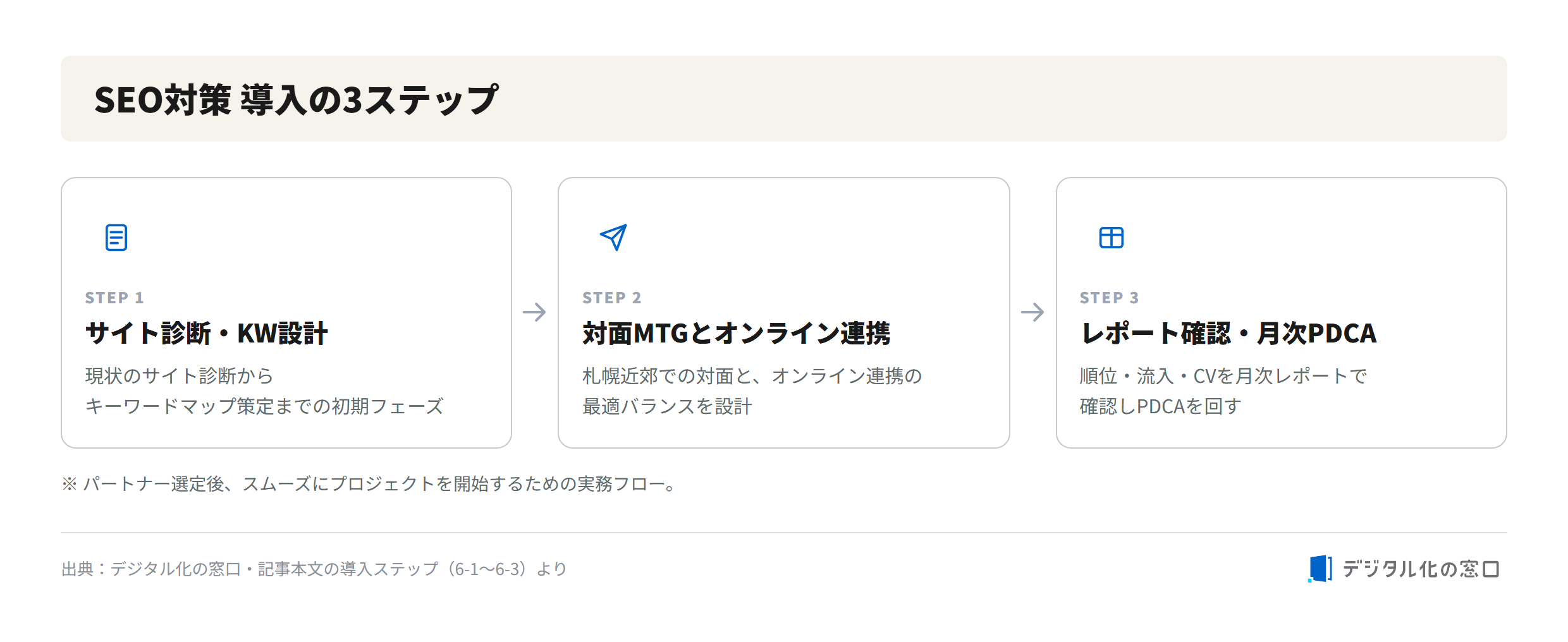Click the document icon in Step 1

click(x=116, y=238)
